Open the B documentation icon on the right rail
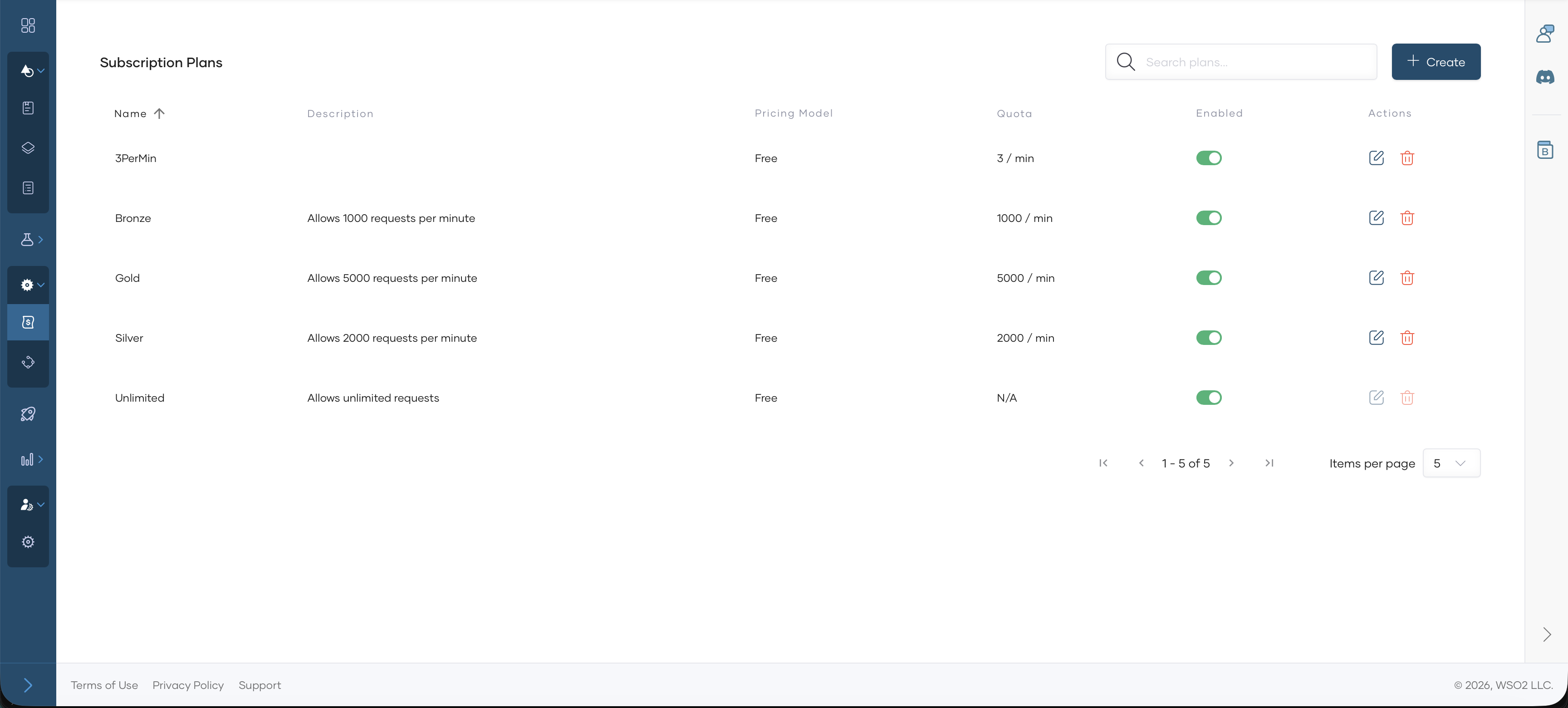1568x708 pixels. tap(1545, 149)
